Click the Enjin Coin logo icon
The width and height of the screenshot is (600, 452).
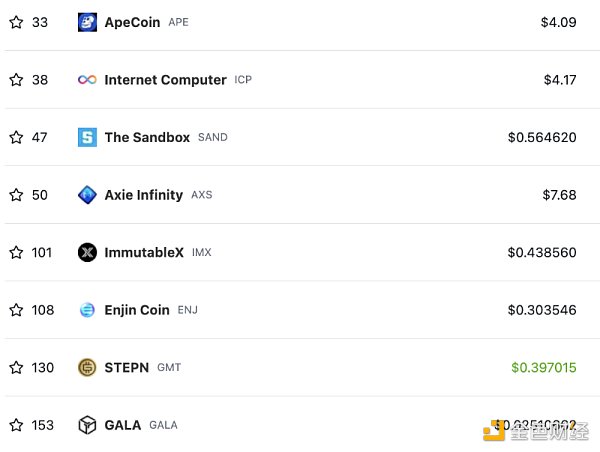coord(87,310)
